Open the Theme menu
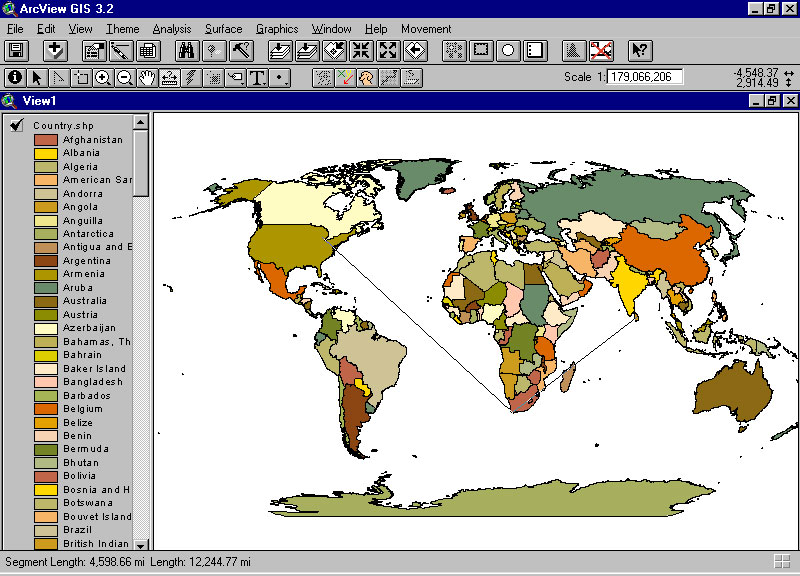The height and width of the screenshot is (576, 800). (x=123, y=29)
